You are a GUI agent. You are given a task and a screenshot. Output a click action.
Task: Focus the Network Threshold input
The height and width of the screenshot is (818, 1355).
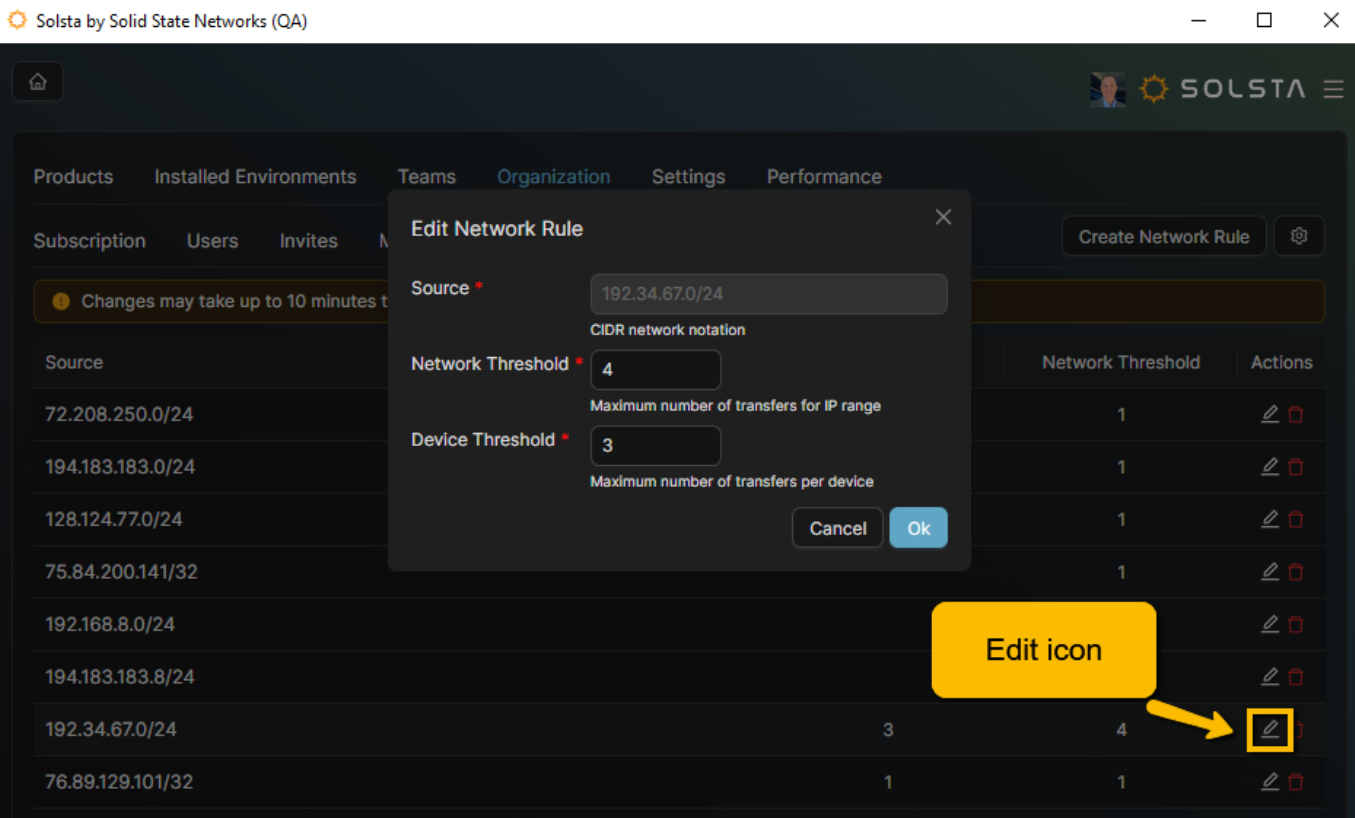coord(656,370)
